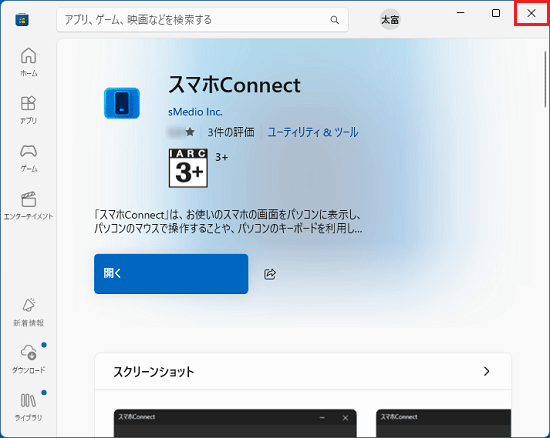This screenshot has height=438, width=550.
Task: Open the sMedio Inc. publisher link
Action: click(x=195, y=112)
